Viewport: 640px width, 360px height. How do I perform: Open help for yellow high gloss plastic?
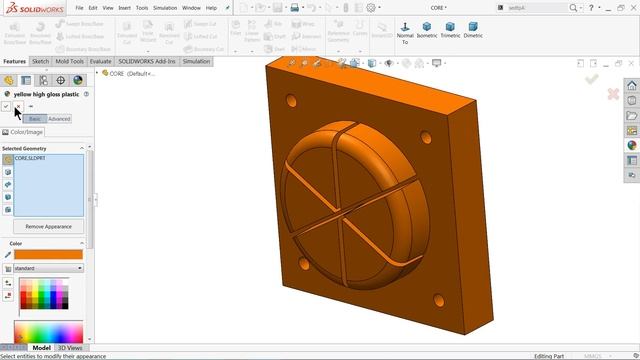tap(86, 94)
